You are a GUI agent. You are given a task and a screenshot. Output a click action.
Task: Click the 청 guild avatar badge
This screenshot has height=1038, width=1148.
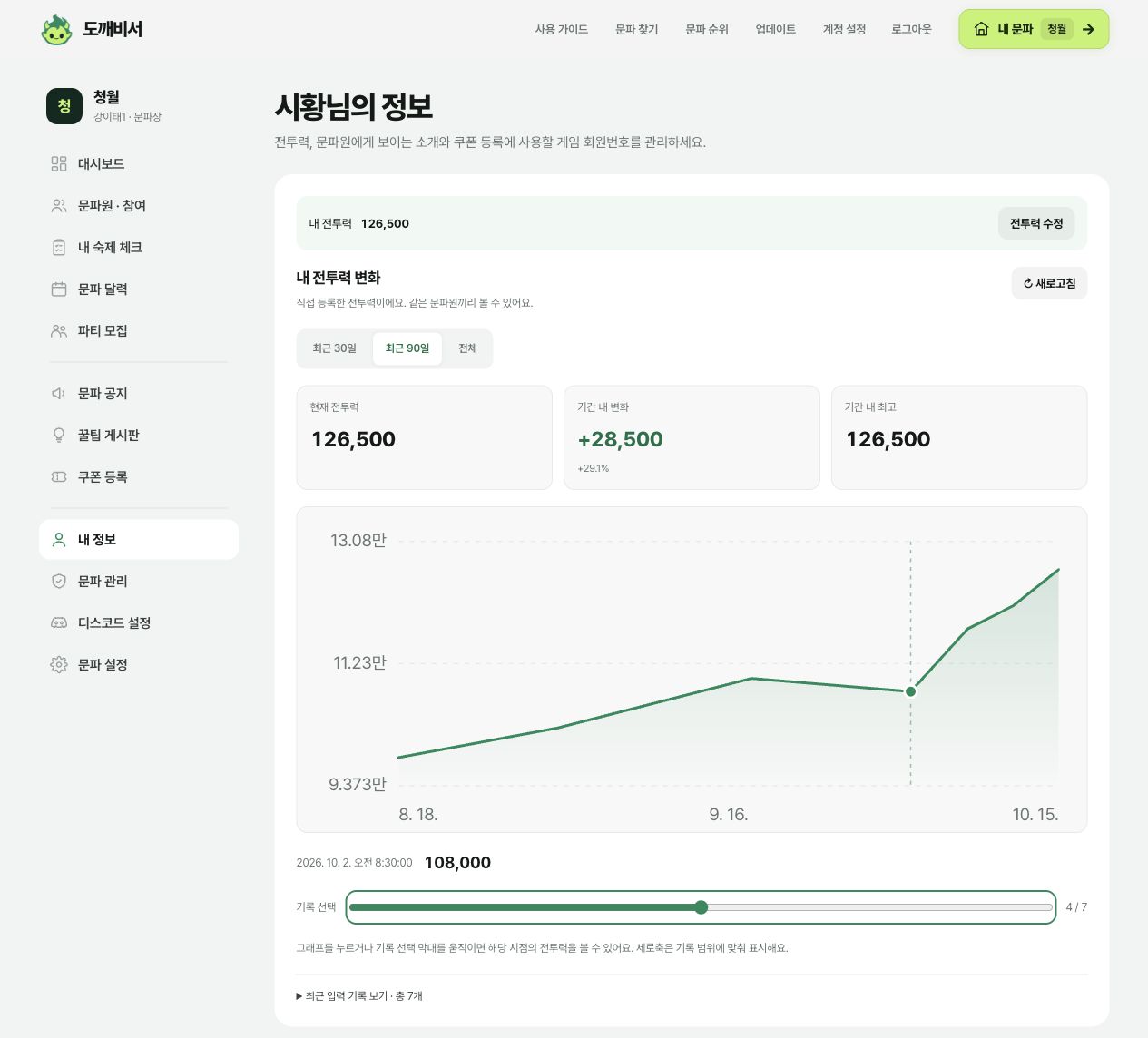pyautogui.click(x=64, y=105)
